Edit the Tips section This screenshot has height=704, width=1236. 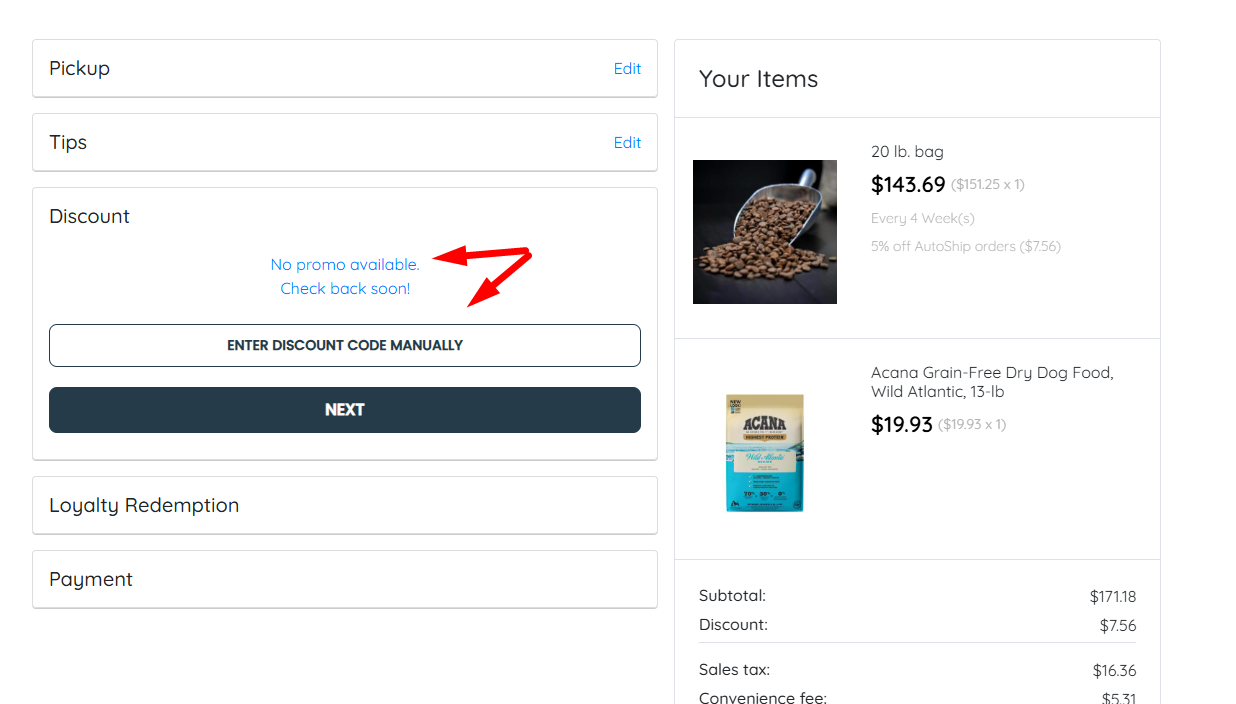[627, 143]
